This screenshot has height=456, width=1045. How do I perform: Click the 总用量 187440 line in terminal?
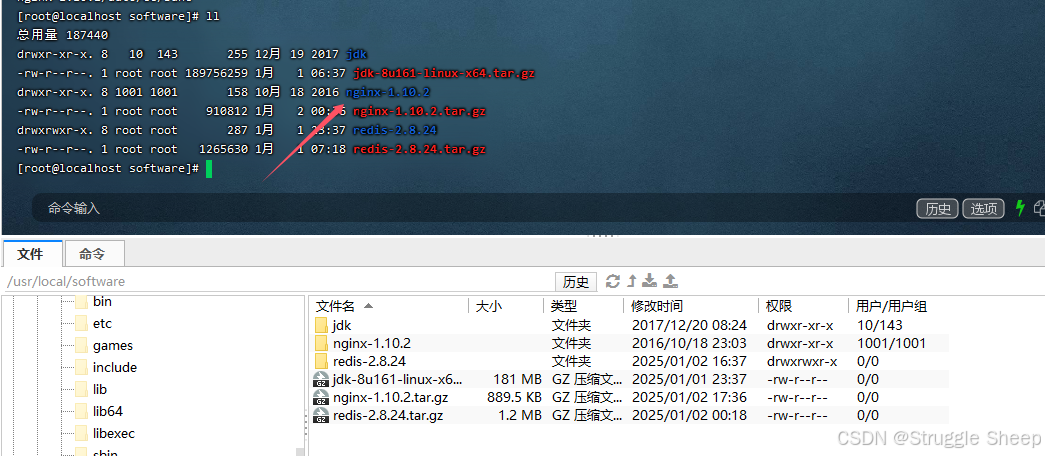(x=63, y=35)
